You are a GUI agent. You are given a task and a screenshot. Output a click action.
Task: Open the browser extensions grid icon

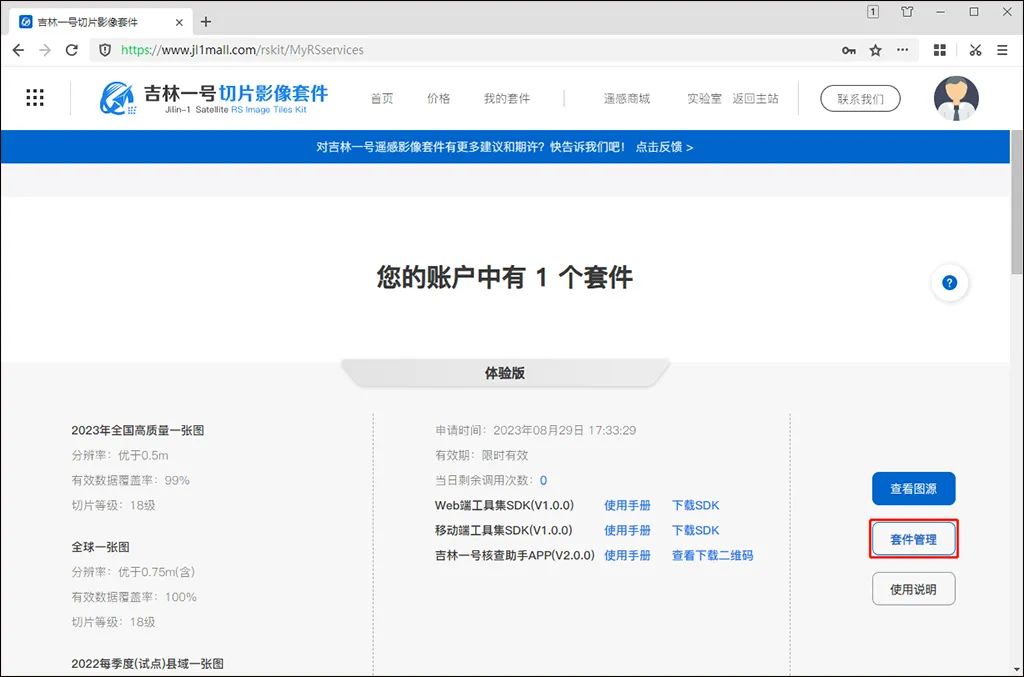(940, 50)
